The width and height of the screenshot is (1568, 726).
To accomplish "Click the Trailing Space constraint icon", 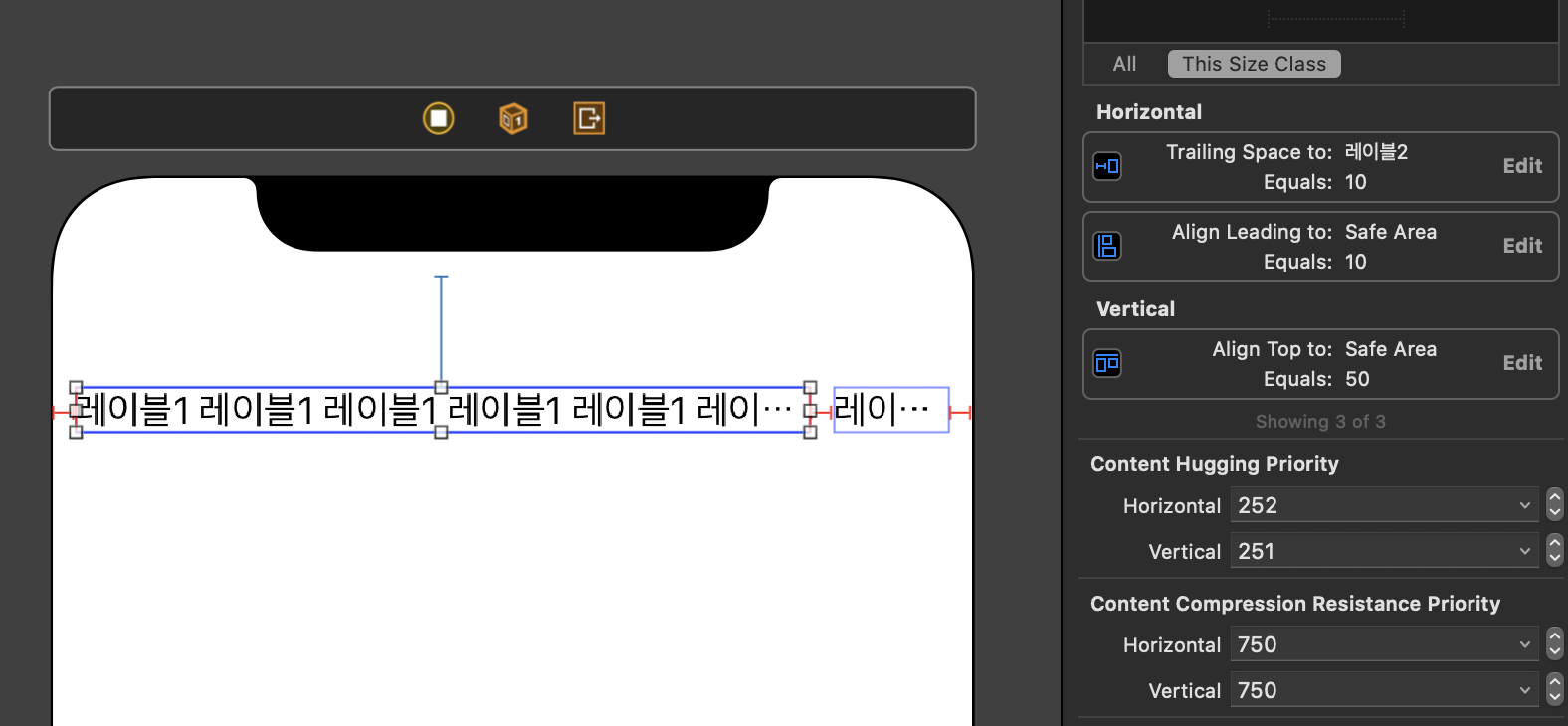I will (x=1107, y=166).
